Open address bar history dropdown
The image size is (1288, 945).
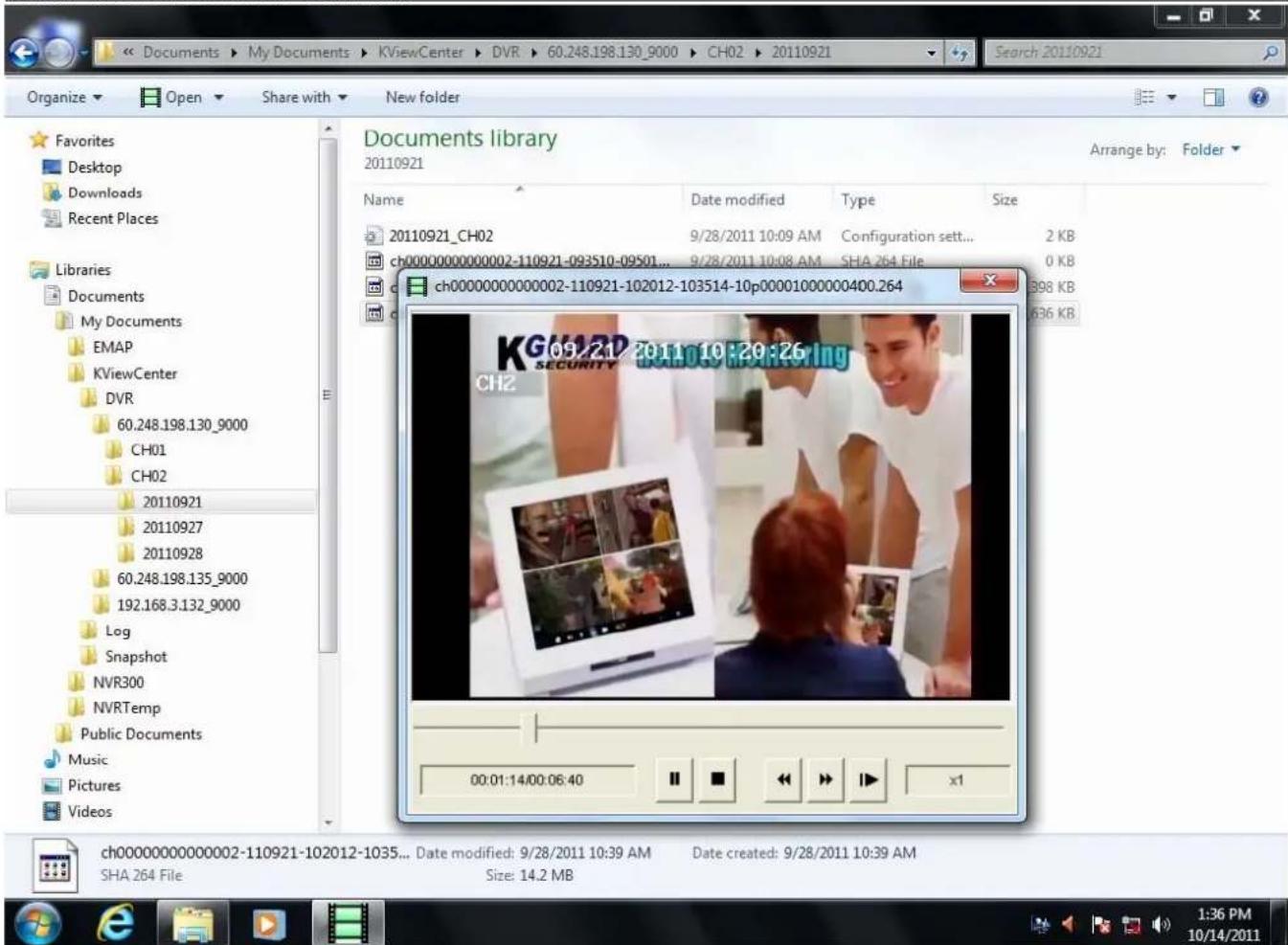pyautogui.click(x=932, y=54)
